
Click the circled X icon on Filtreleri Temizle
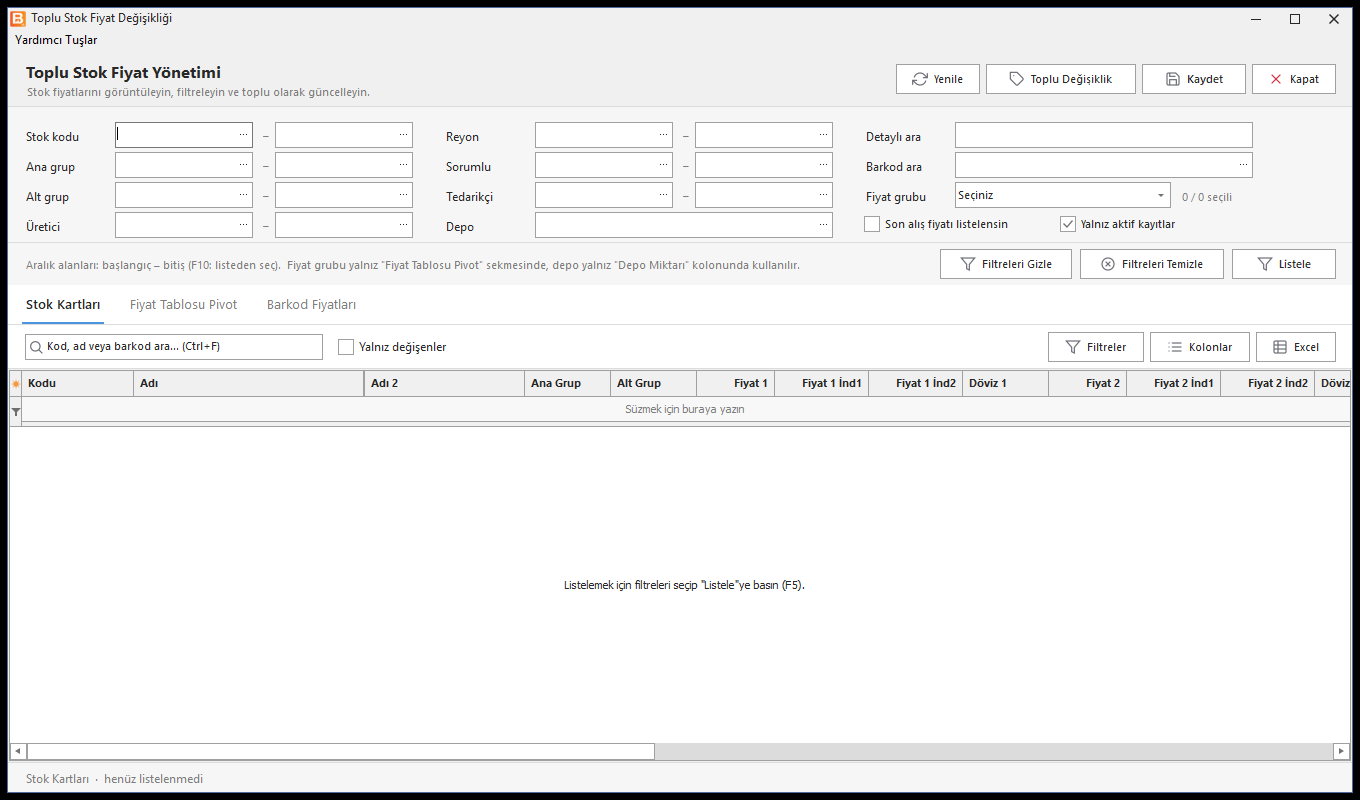point(1107,264)
